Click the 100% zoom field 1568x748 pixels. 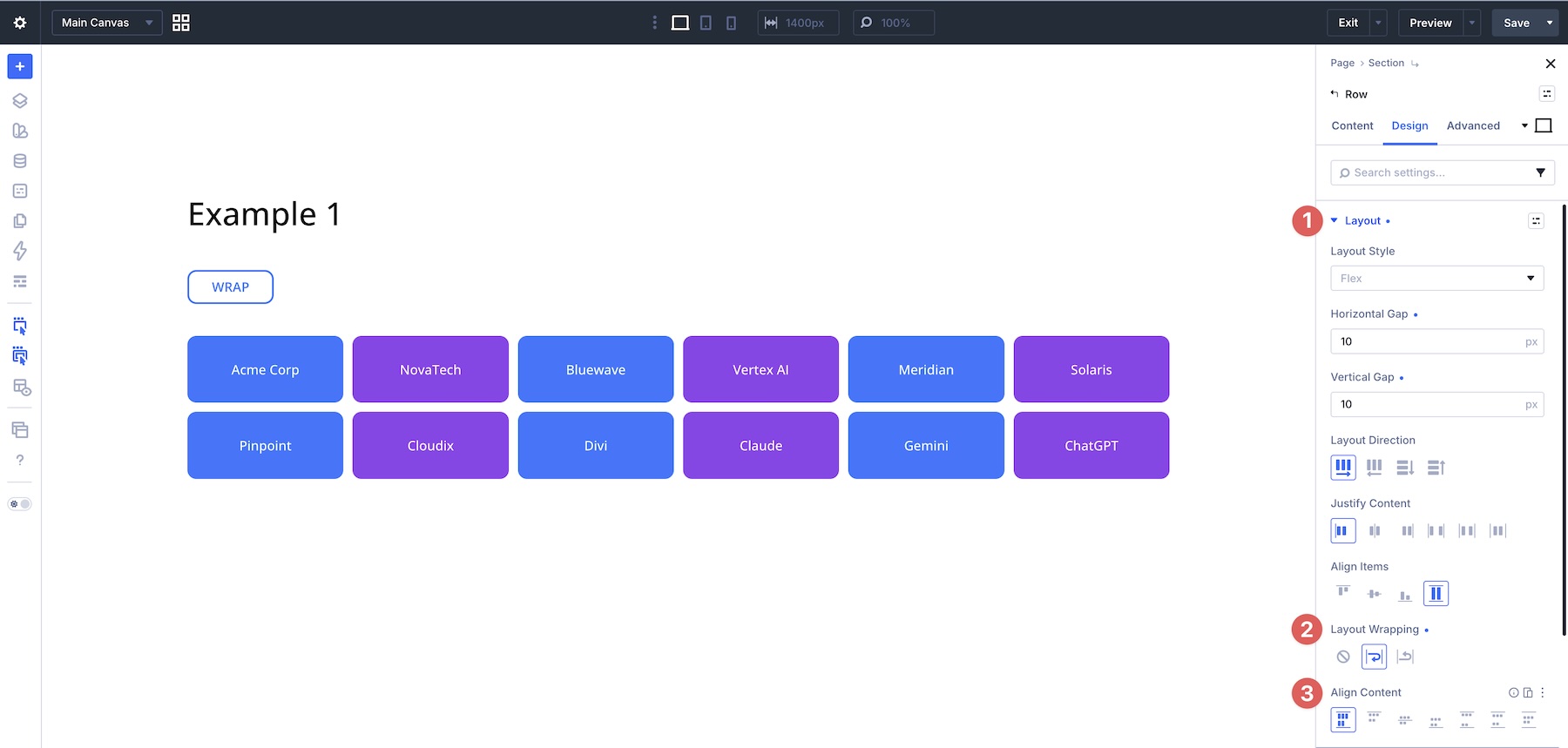pos(894,23)
